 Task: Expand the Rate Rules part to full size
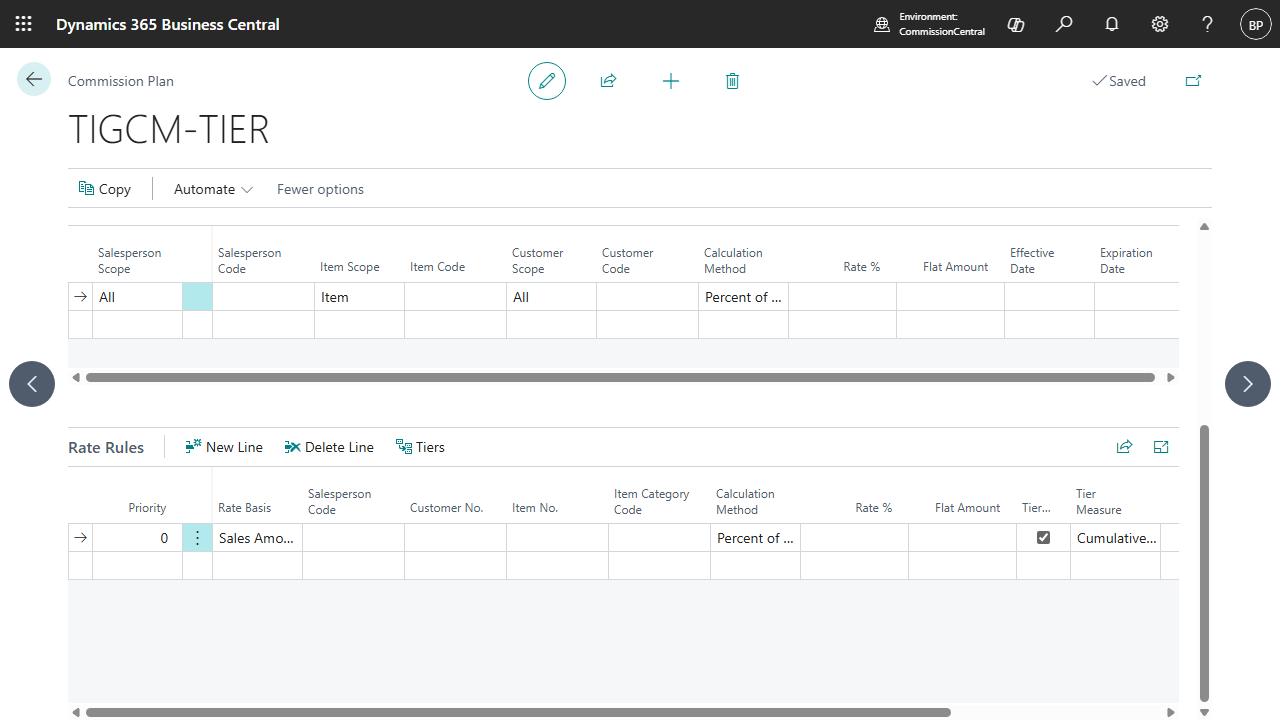[1161, 447]
